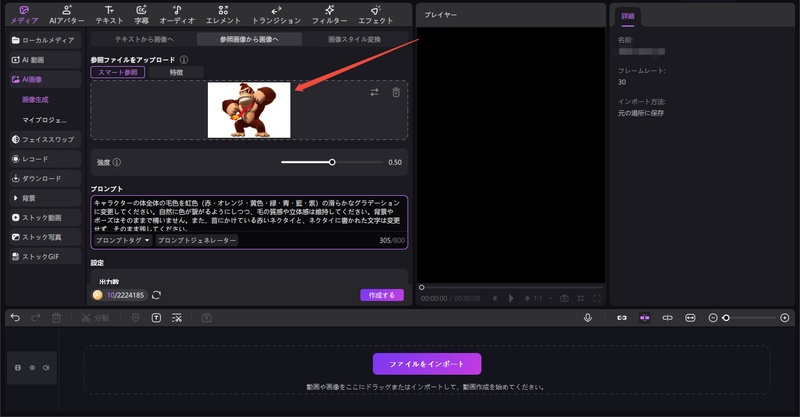Select the スマート参照 option
The height and width of the screenshot is (417, 800).
118,72
